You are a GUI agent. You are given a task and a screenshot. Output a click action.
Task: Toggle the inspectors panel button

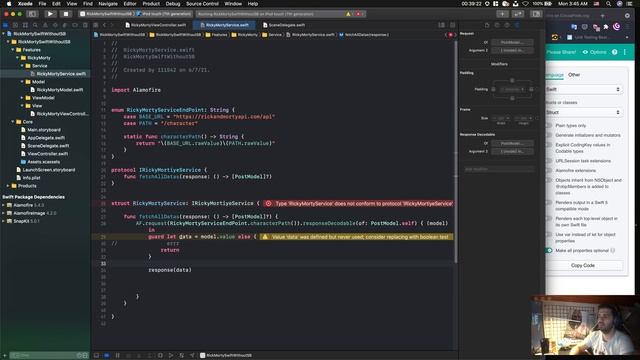tap(536, 14)
